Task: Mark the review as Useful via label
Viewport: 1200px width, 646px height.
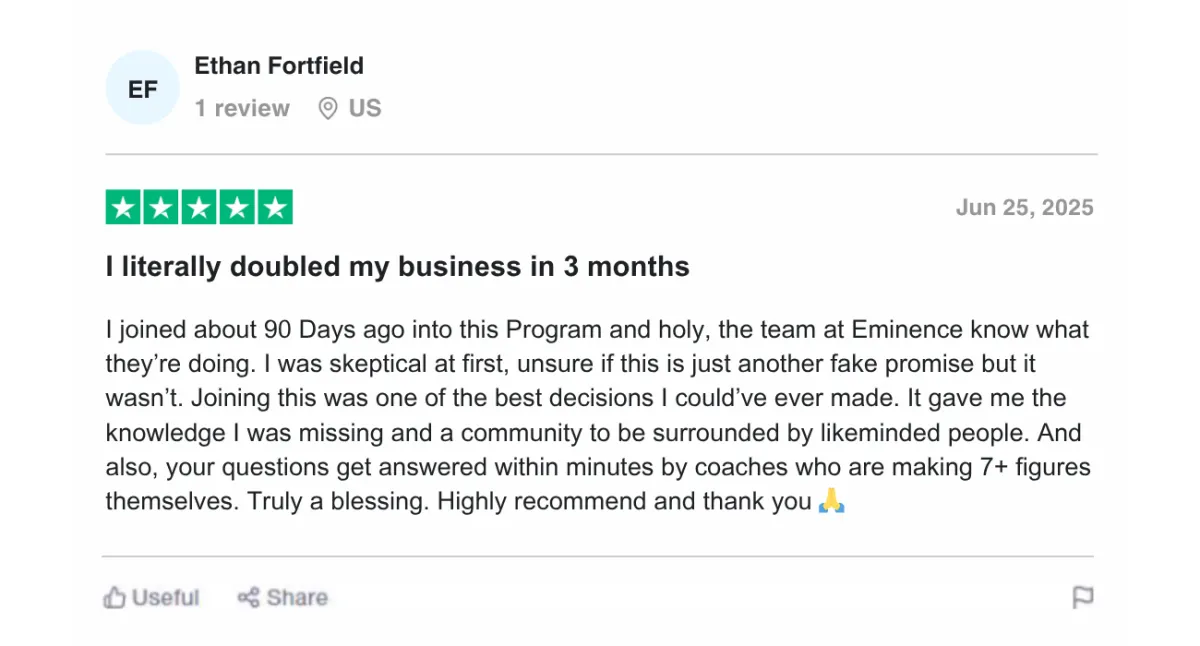Action: (166, 598)
